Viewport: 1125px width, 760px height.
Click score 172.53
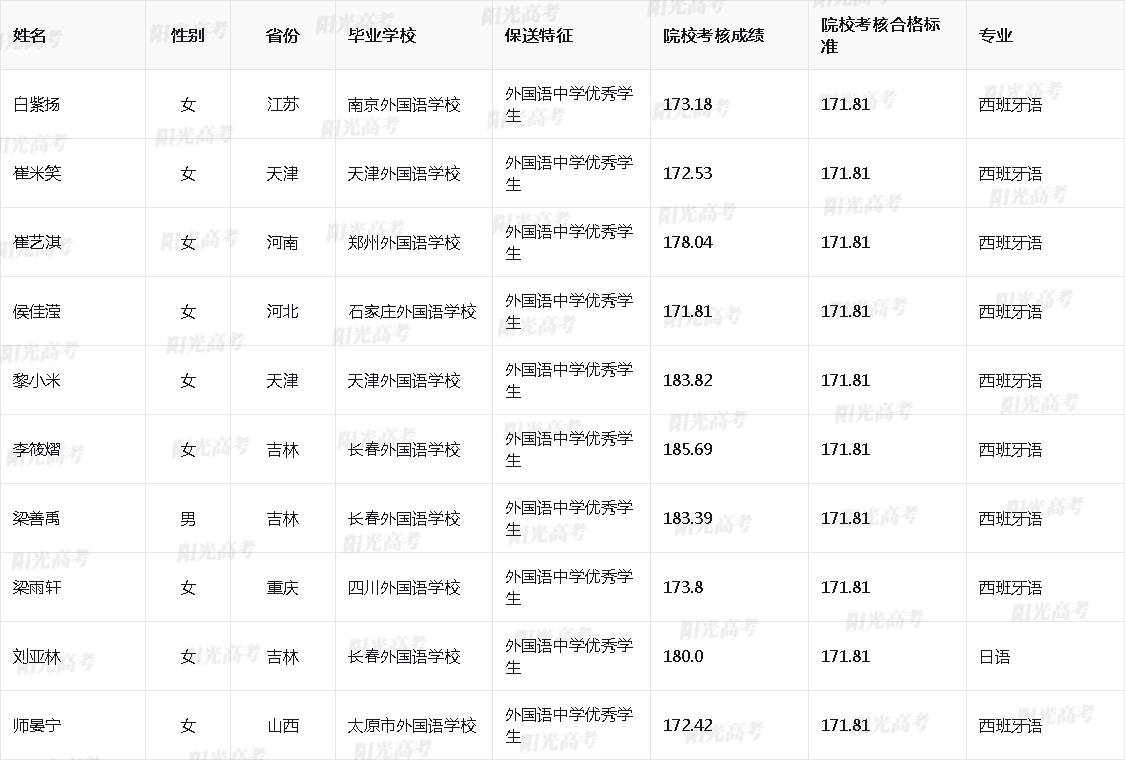(687, 174)
